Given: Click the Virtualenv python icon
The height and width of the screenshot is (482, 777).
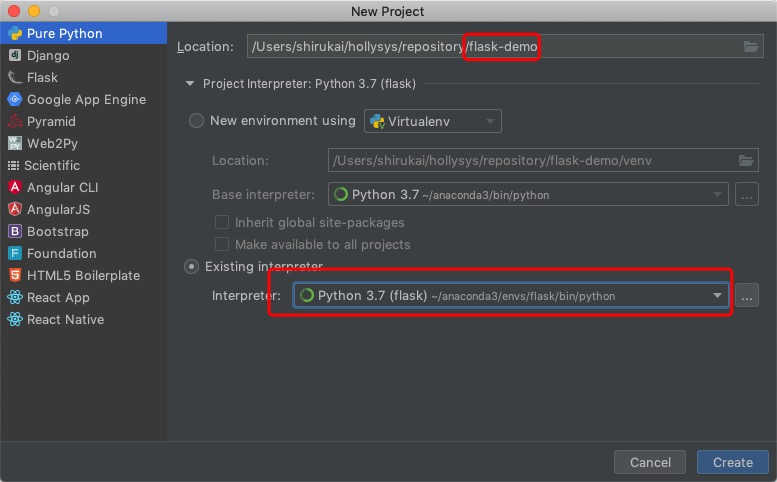Looking at the screenshot, I should pyautogui.click(x=378, y=121).
